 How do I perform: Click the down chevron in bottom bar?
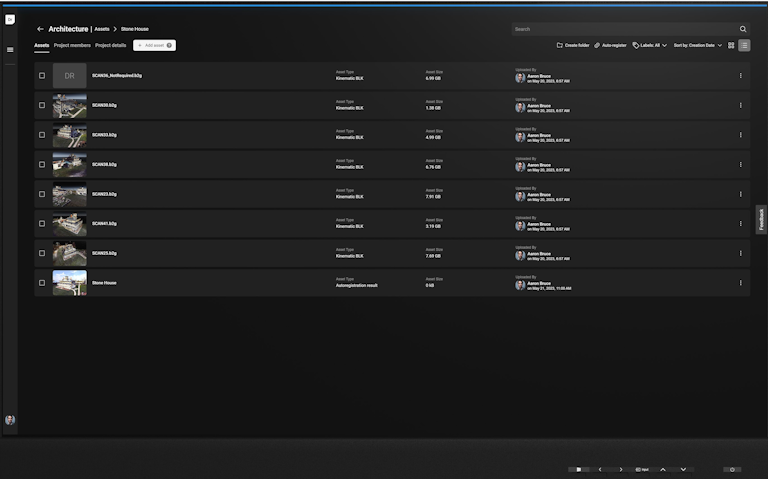[x=683, y=469]
